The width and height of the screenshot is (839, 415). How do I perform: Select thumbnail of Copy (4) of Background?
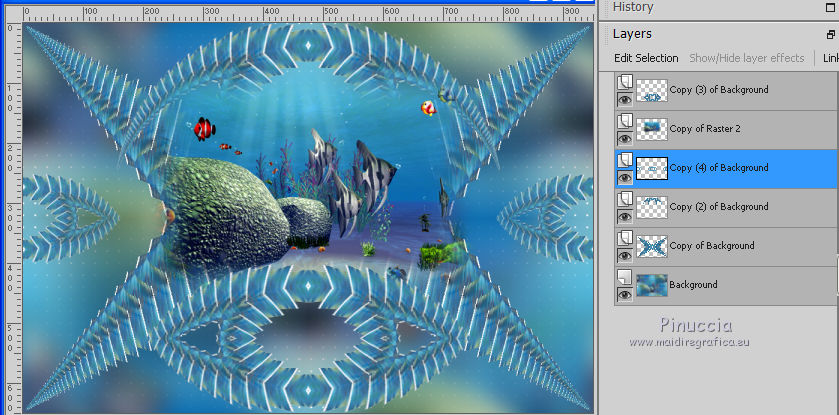click(652, 168)
